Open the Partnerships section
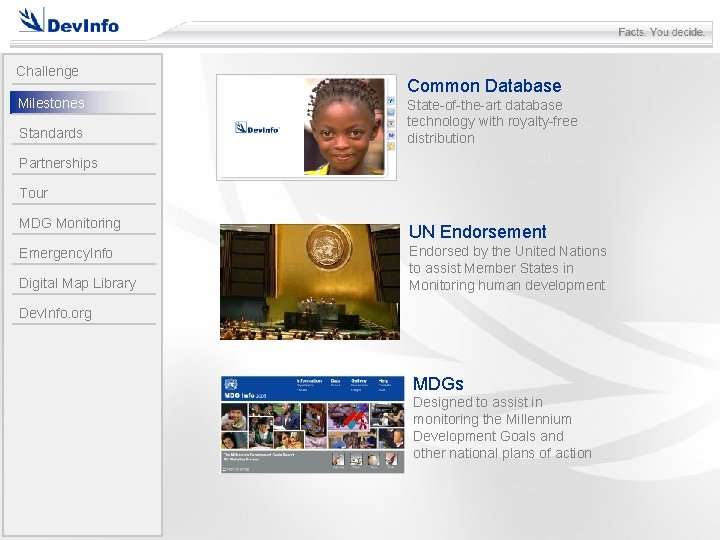The height and width of the screenshot is (540, 720). [x=84, y=163]
